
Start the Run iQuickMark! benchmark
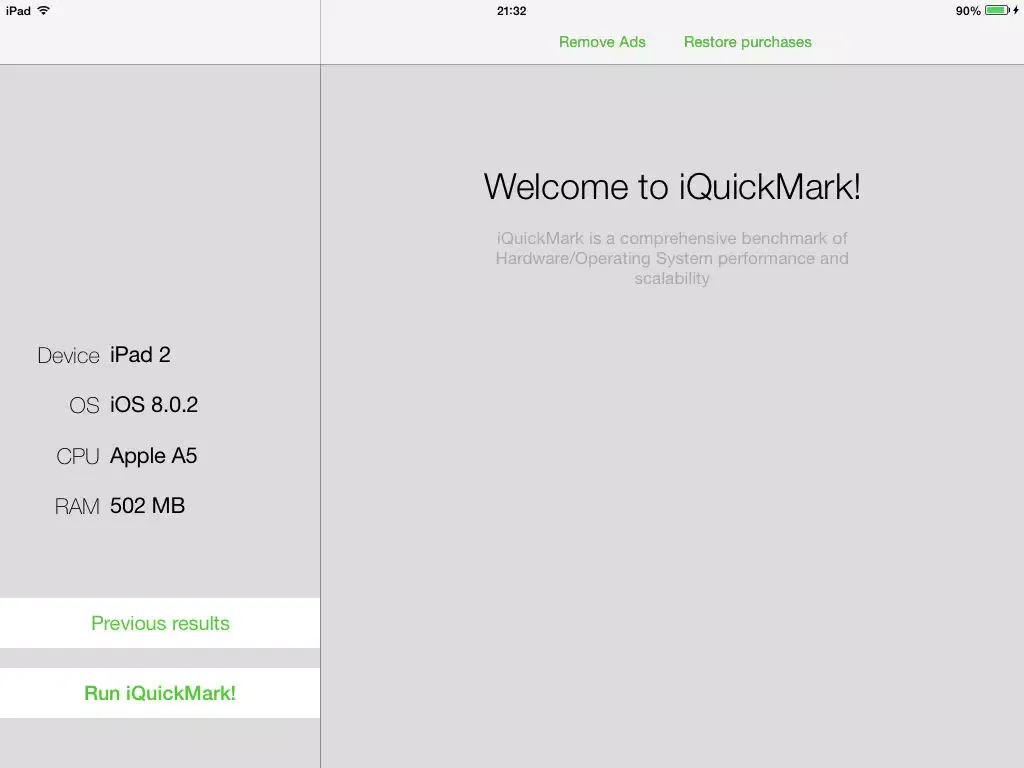[160, 693]
